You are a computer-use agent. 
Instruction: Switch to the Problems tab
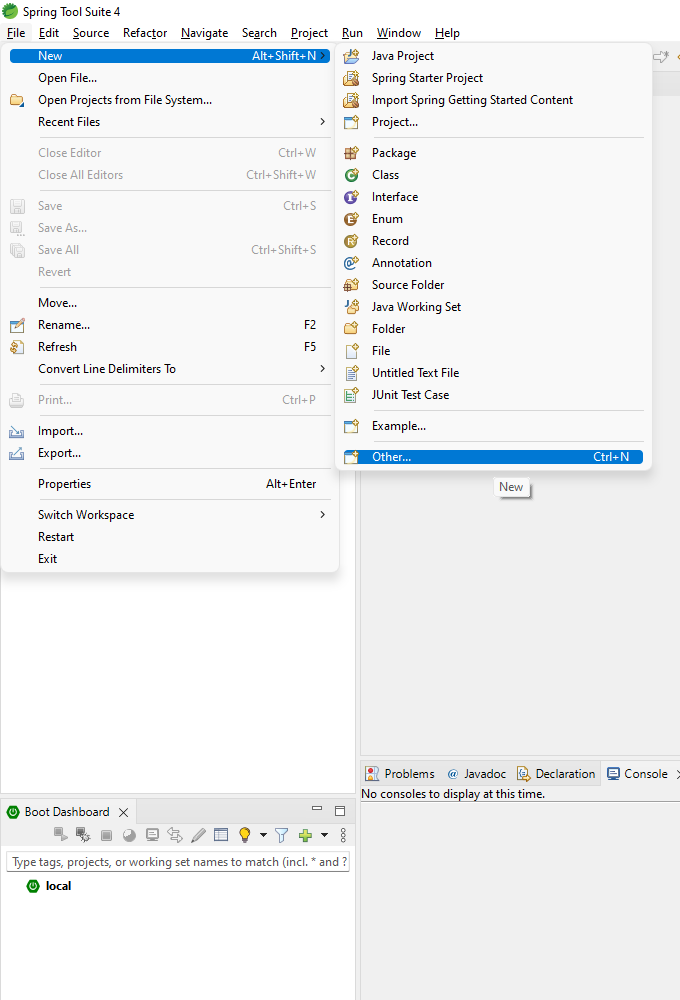coord(400,774)
